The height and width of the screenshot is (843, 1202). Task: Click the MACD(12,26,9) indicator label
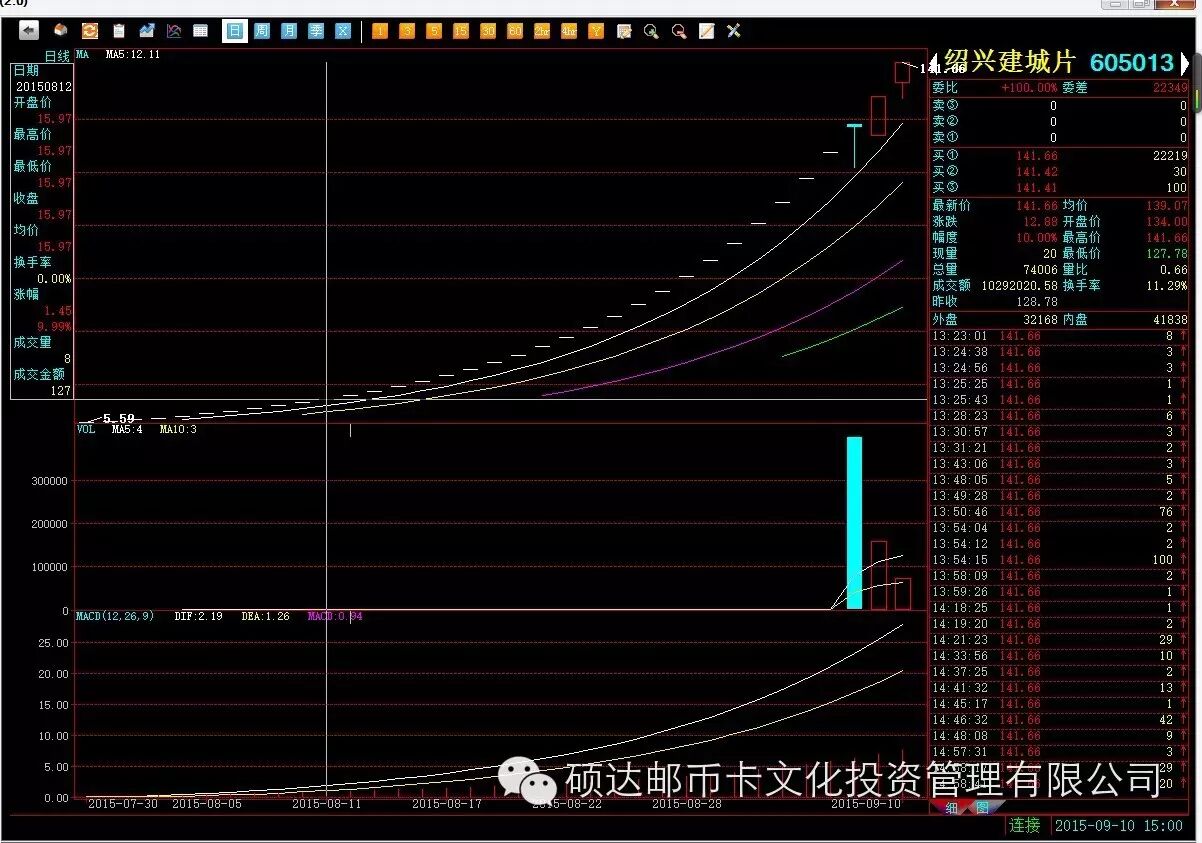point(115,616)
